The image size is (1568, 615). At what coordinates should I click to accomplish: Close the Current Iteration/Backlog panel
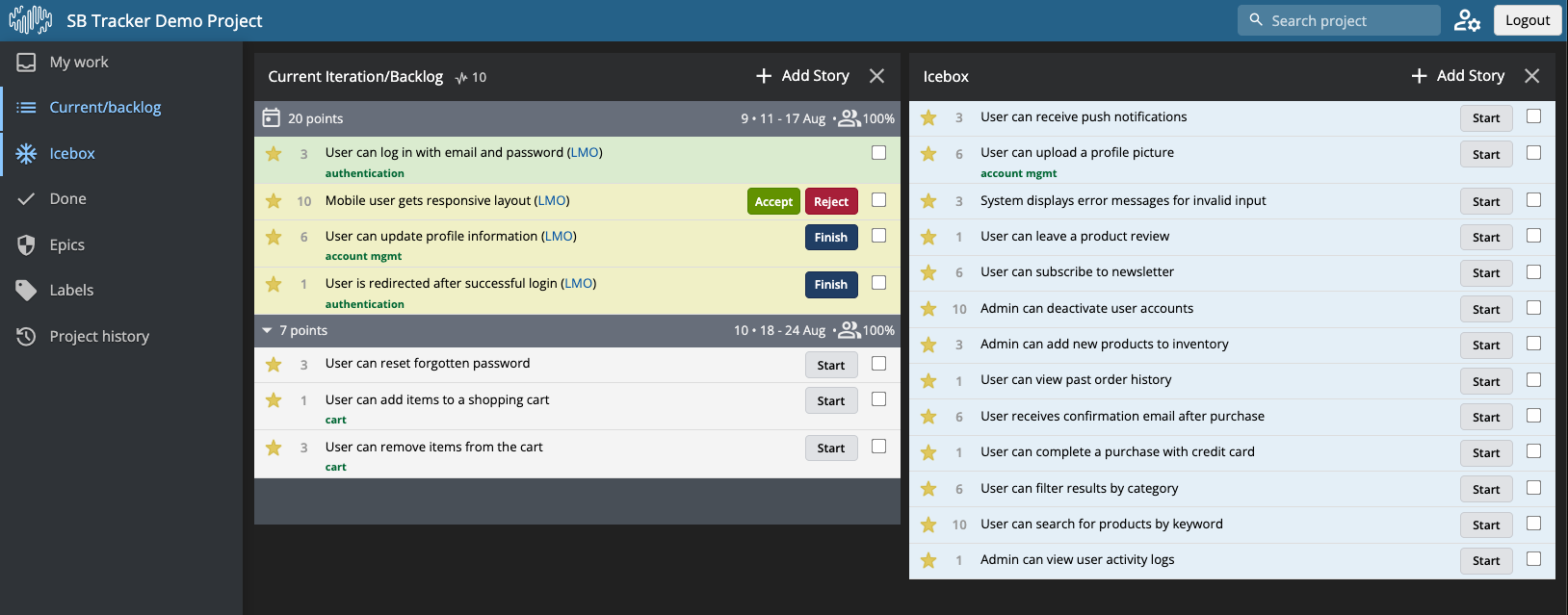point(876,76)
